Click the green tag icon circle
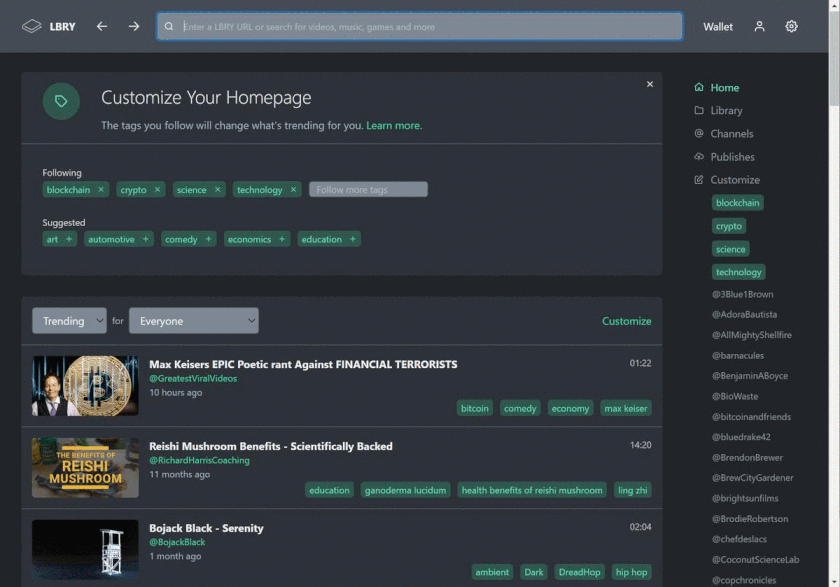This screenshot has width=840, height=587. pyautogui.click(x=61, y=101)
